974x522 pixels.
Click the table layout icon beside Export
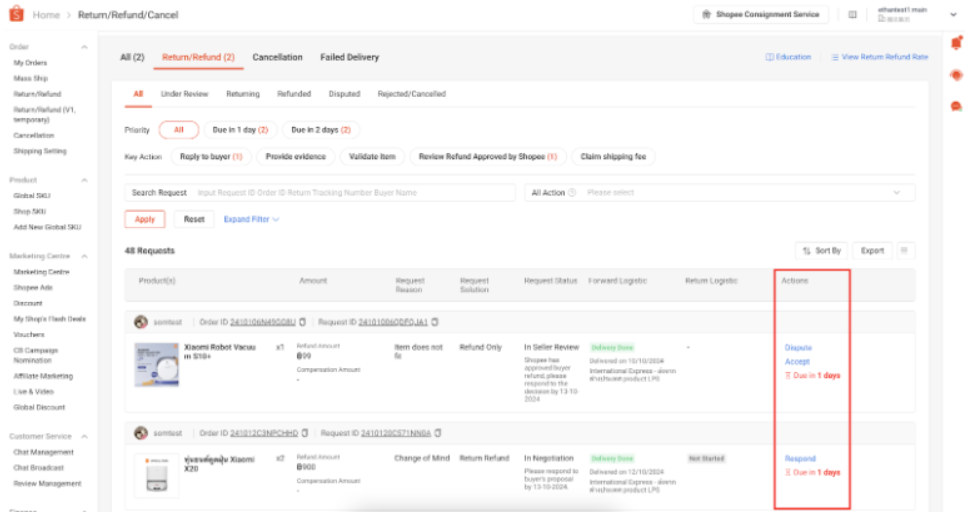click(904, 250)
